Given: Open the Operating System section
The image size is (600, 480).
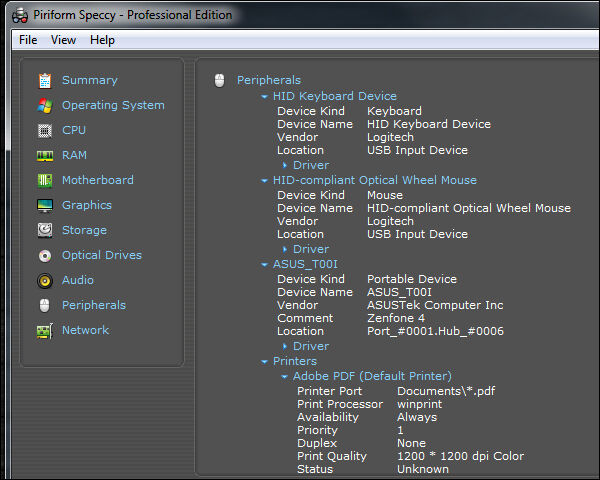Looking at the screenshot, I should pos(113,105).
